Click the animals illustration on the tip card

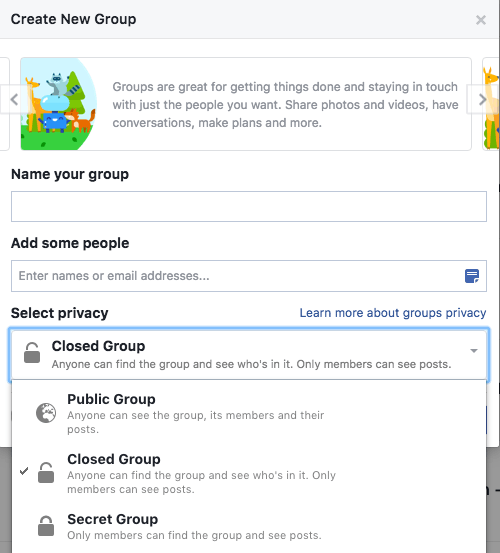[x=59, y=104]
